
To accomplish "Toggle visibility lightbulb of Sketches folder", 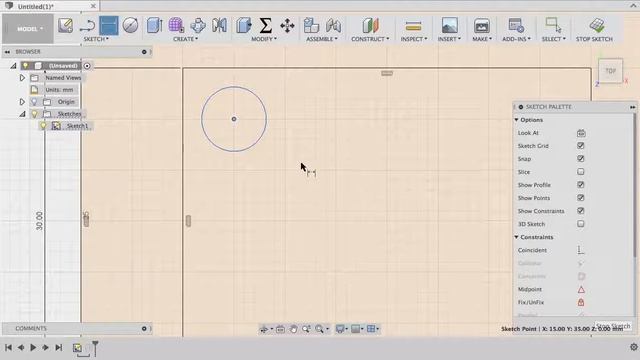I will tap(34, 114).
